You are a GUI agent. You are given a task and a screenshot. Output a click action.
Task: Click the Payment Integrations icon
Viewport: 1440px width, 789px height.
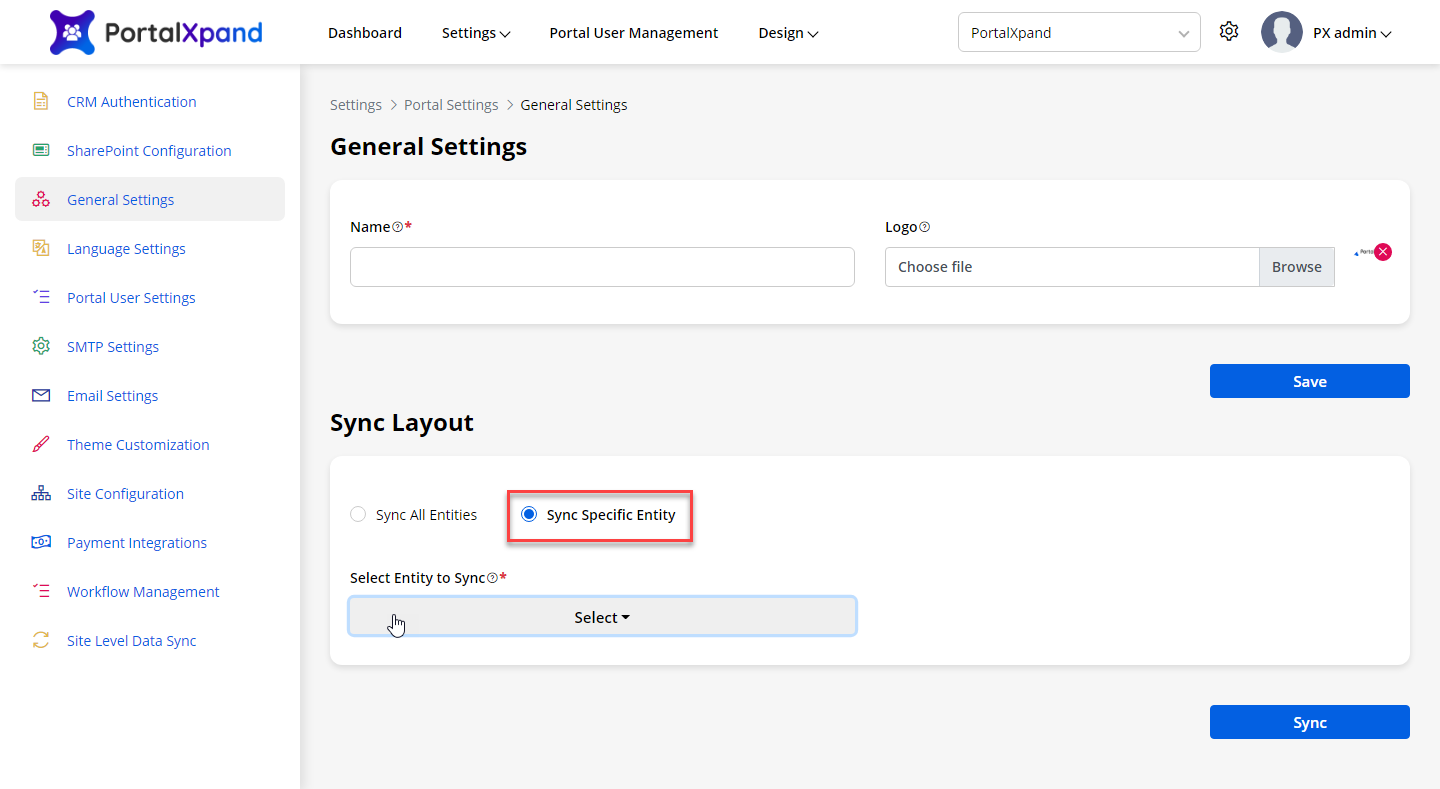pyautogui.click(x=41, y=542)
